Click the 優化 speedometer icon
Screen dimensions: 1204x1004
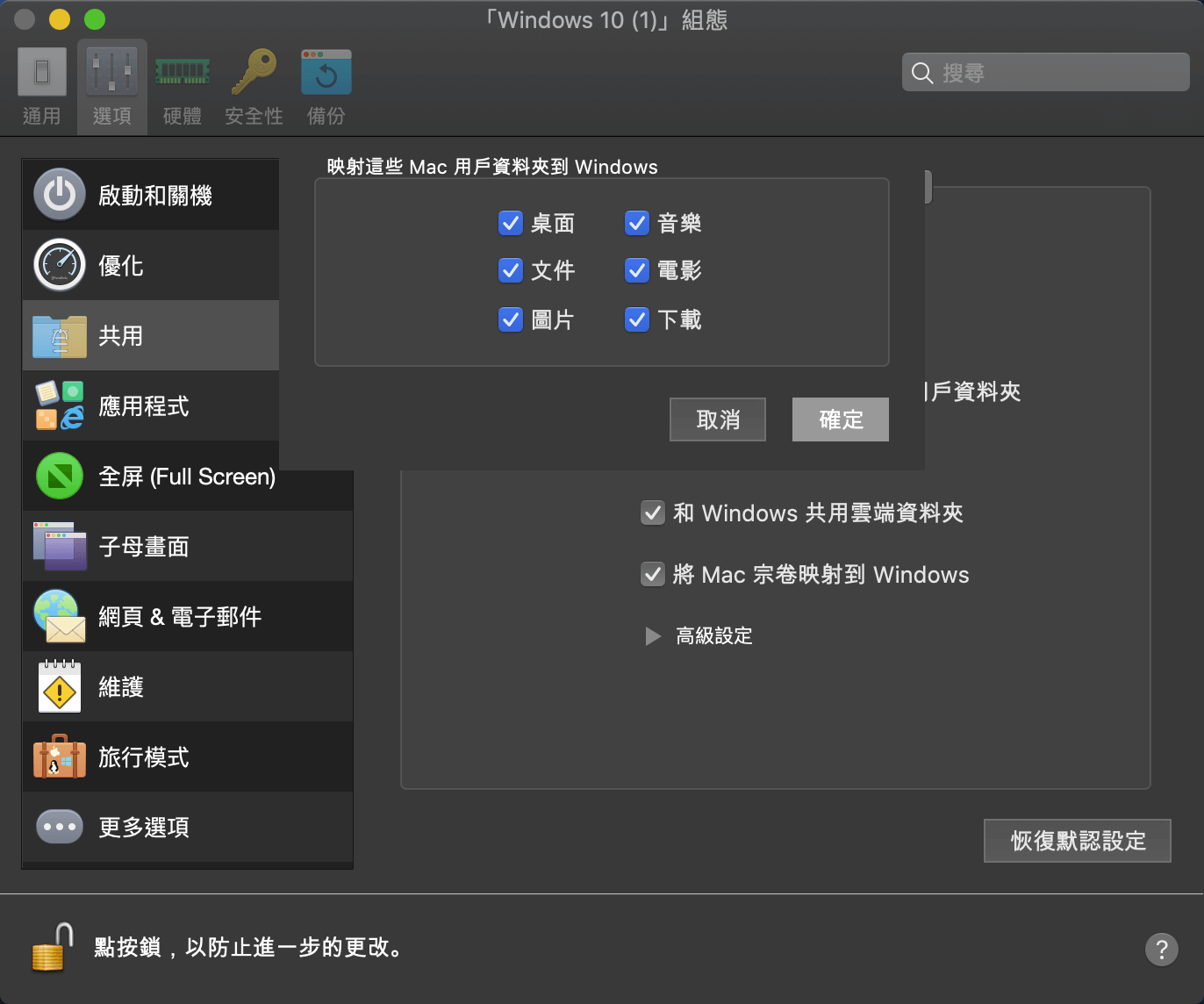[x=60, y=264]
